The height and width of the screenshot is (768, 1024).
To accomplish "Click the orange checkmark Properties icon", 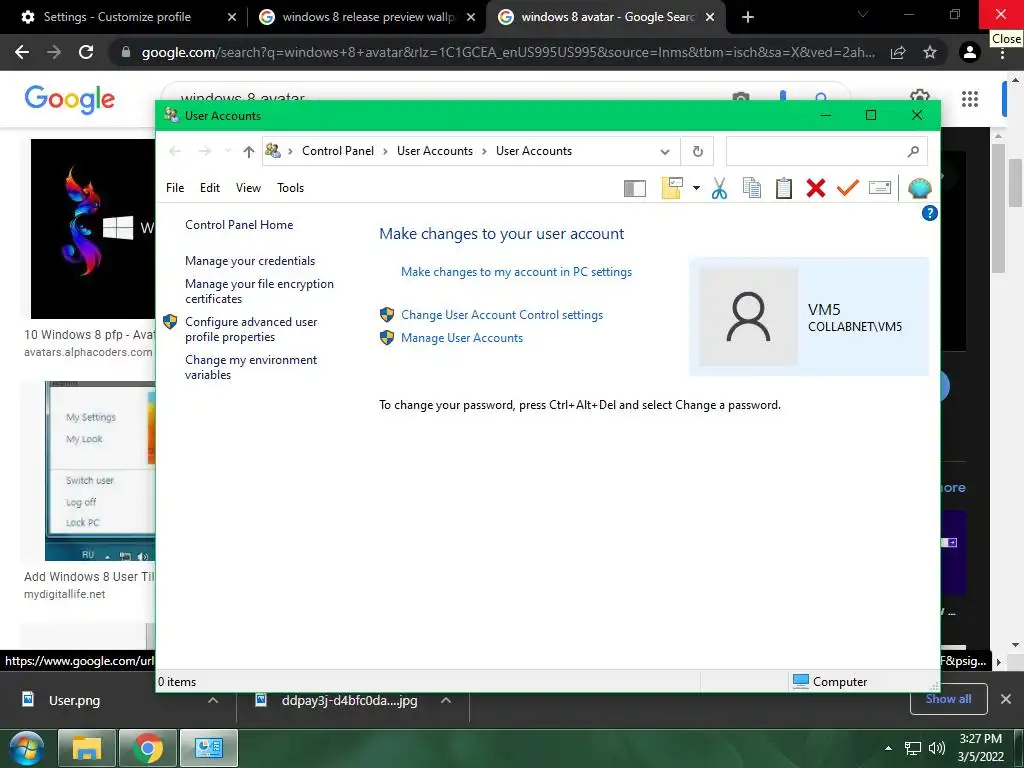I will (x=847, y=188).
